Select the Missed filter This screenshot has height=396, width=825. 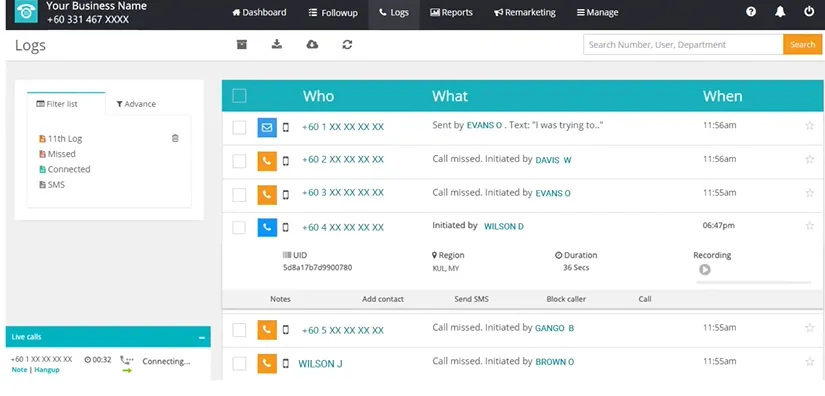[57, 154]
